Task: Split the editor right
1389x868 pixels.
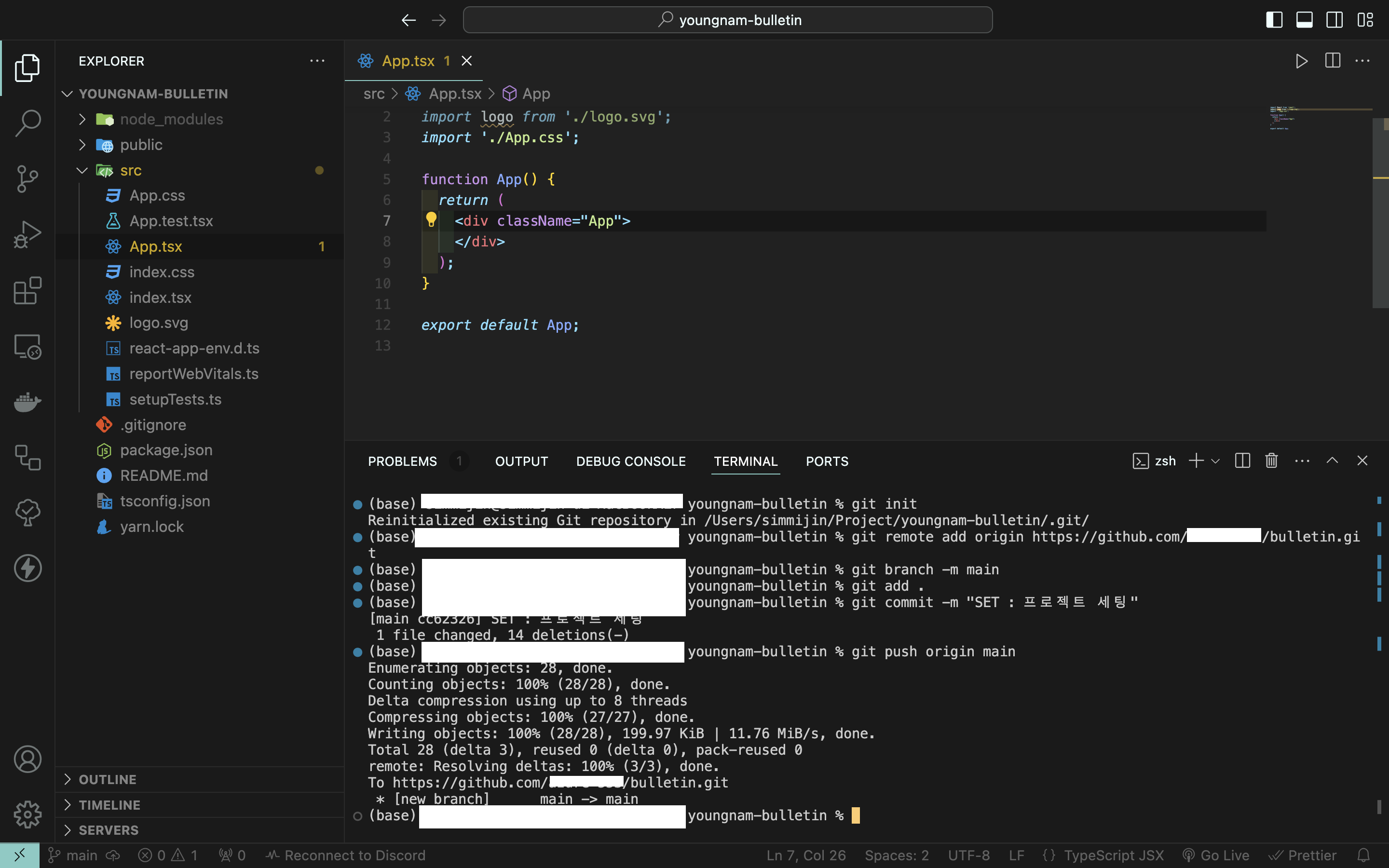Action: coord(1332,61)
